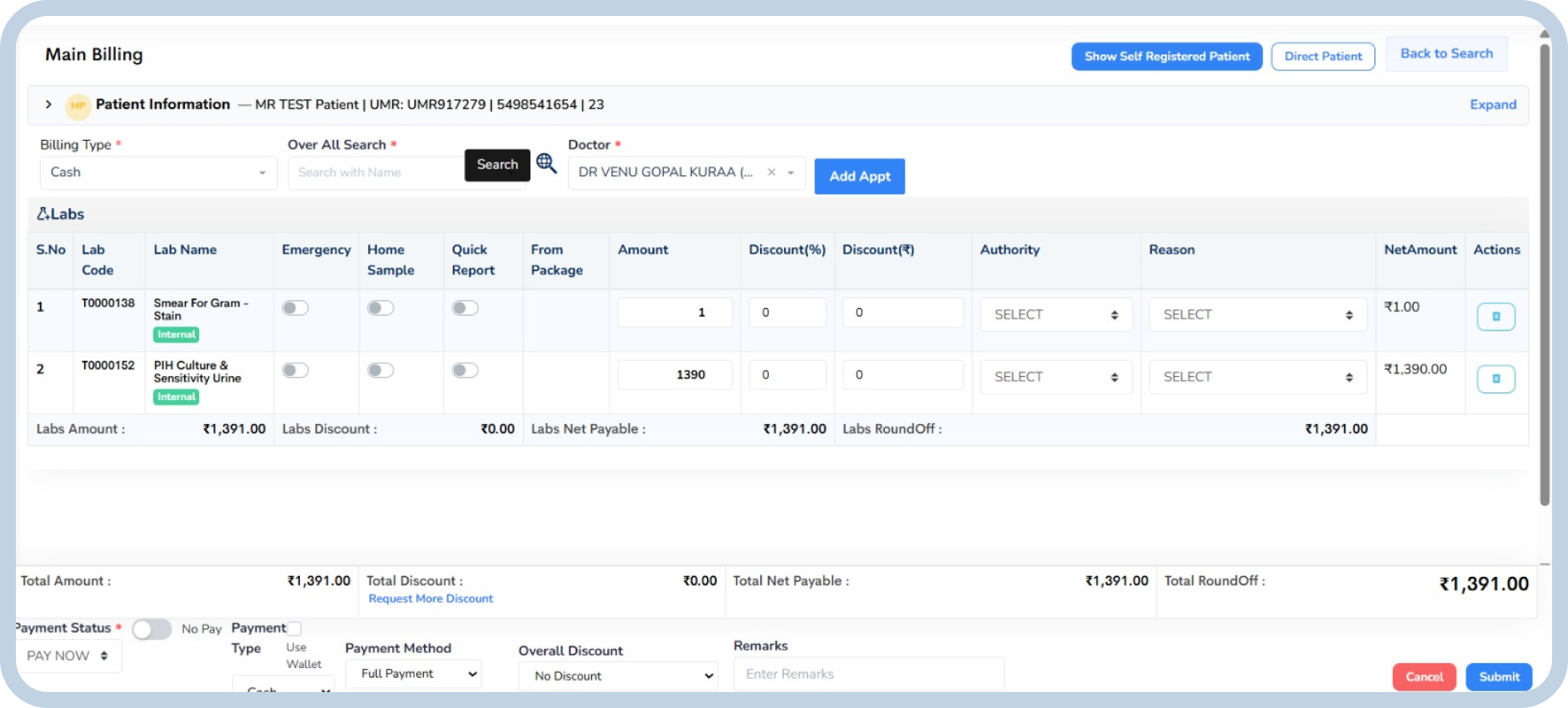Check the Use Wallet checkbox
1568x708 pixels.
pos(294,629)
